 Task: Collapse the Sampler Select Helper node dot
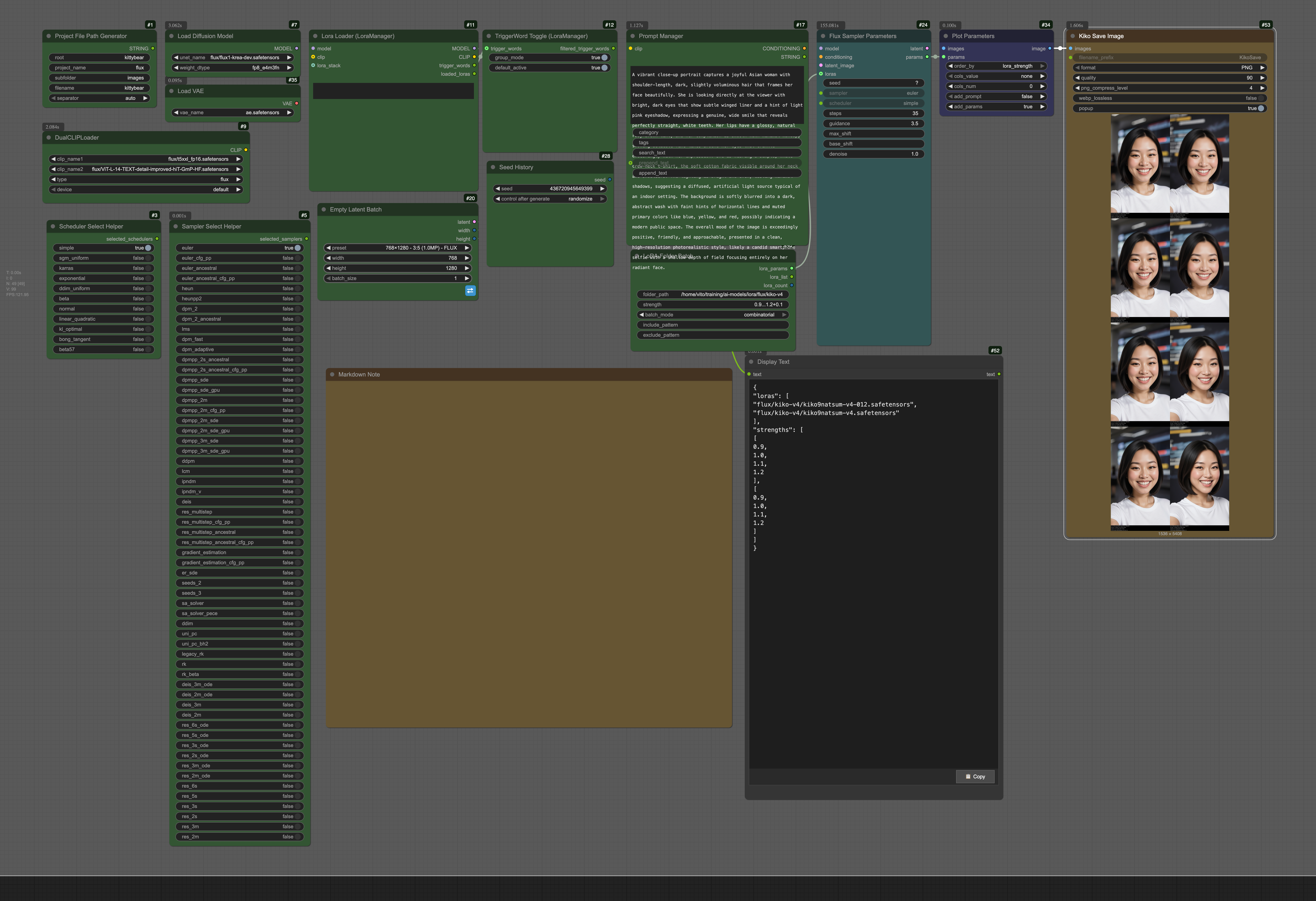coord(176,226)
